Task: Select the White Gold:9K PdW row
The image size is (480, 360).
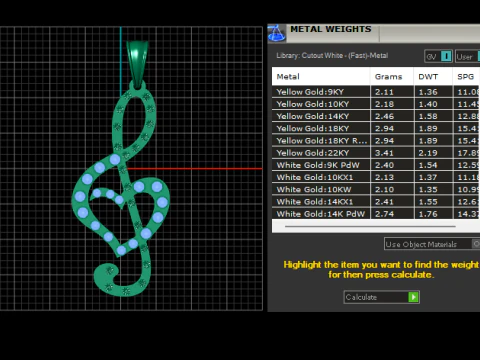Action: [376, 165]
